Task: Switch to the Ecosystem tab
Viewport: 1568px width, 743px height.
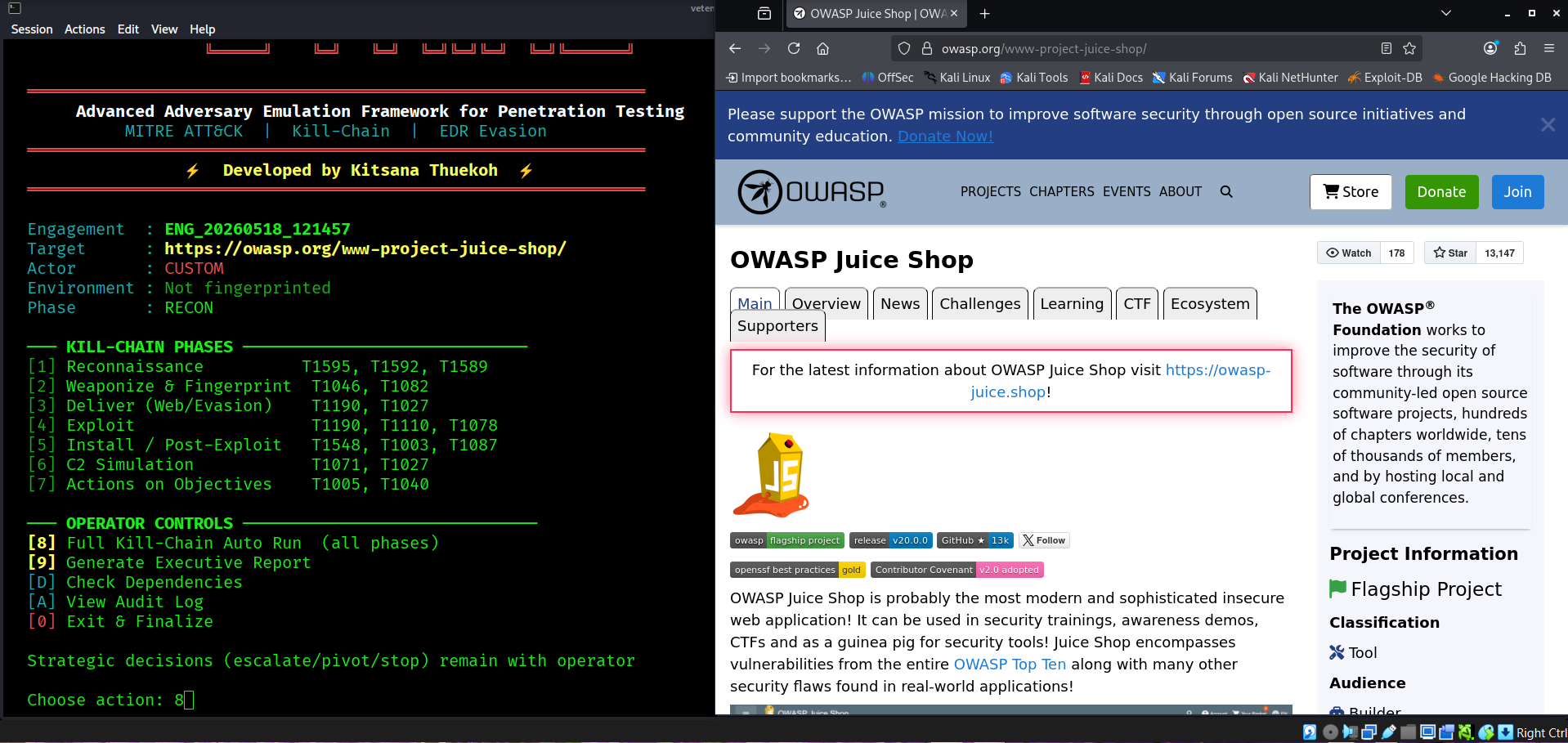Action: tap(1210, 303)
